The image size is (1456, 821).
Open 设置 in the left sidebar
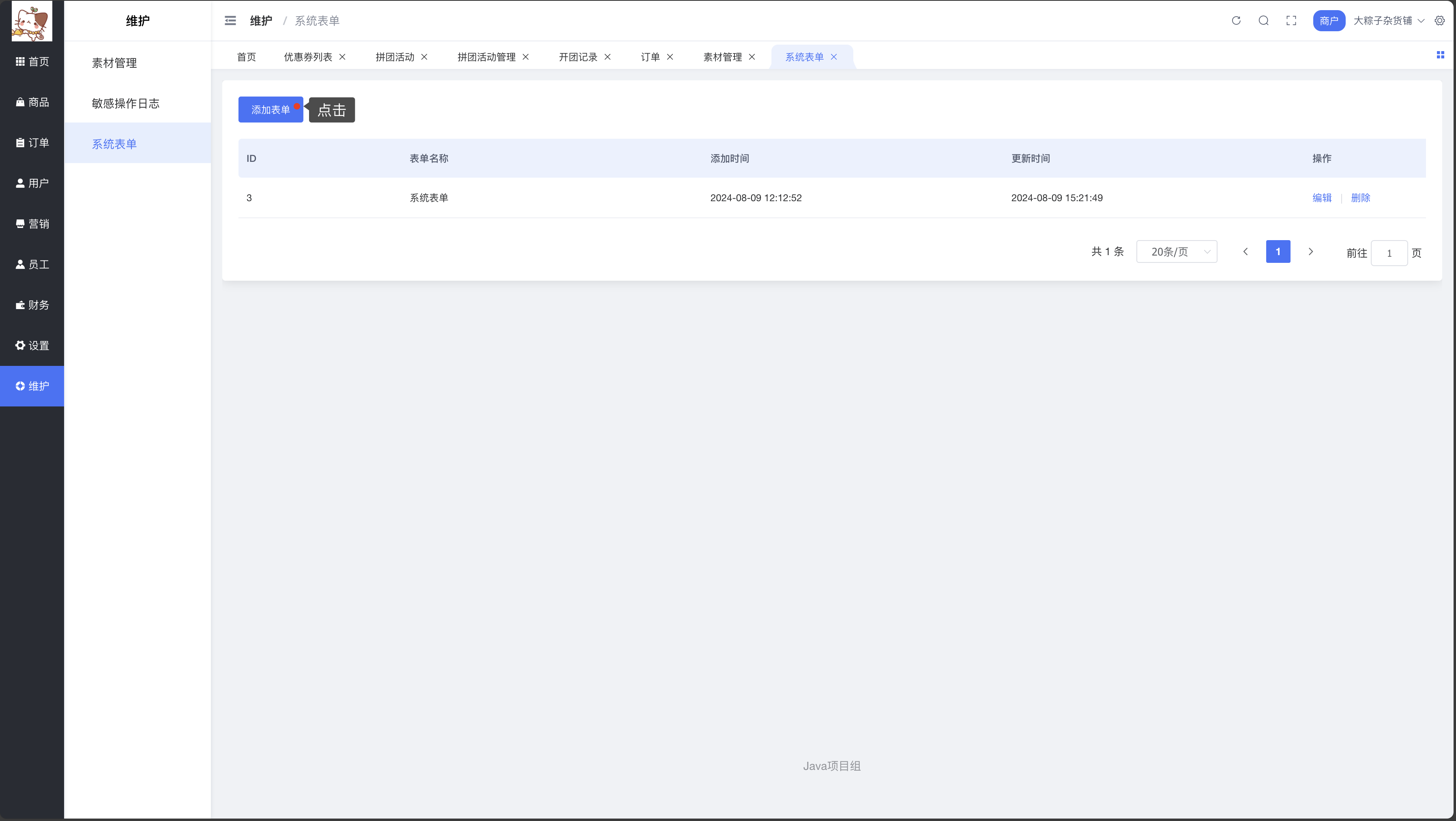32,346
